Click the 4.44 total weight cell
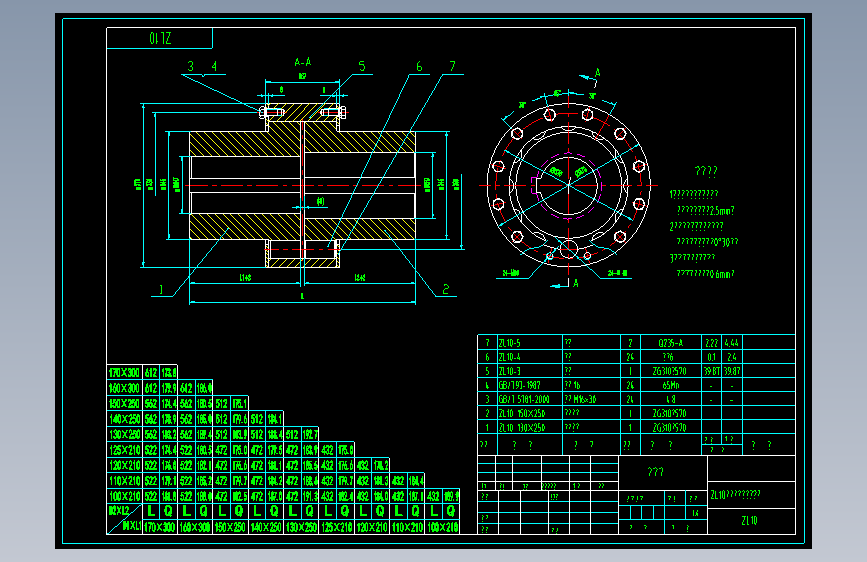Viewport: 867px width, 562px height. [x=731, y=343]
